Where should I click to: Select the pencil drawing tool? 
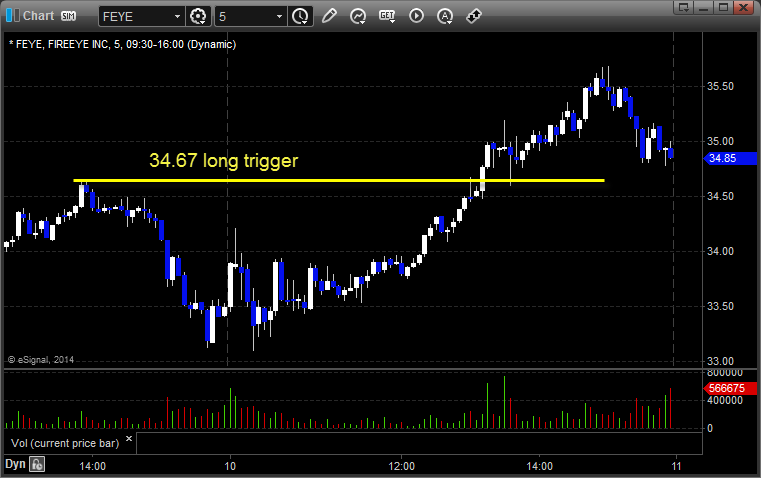tap(329, 16)
